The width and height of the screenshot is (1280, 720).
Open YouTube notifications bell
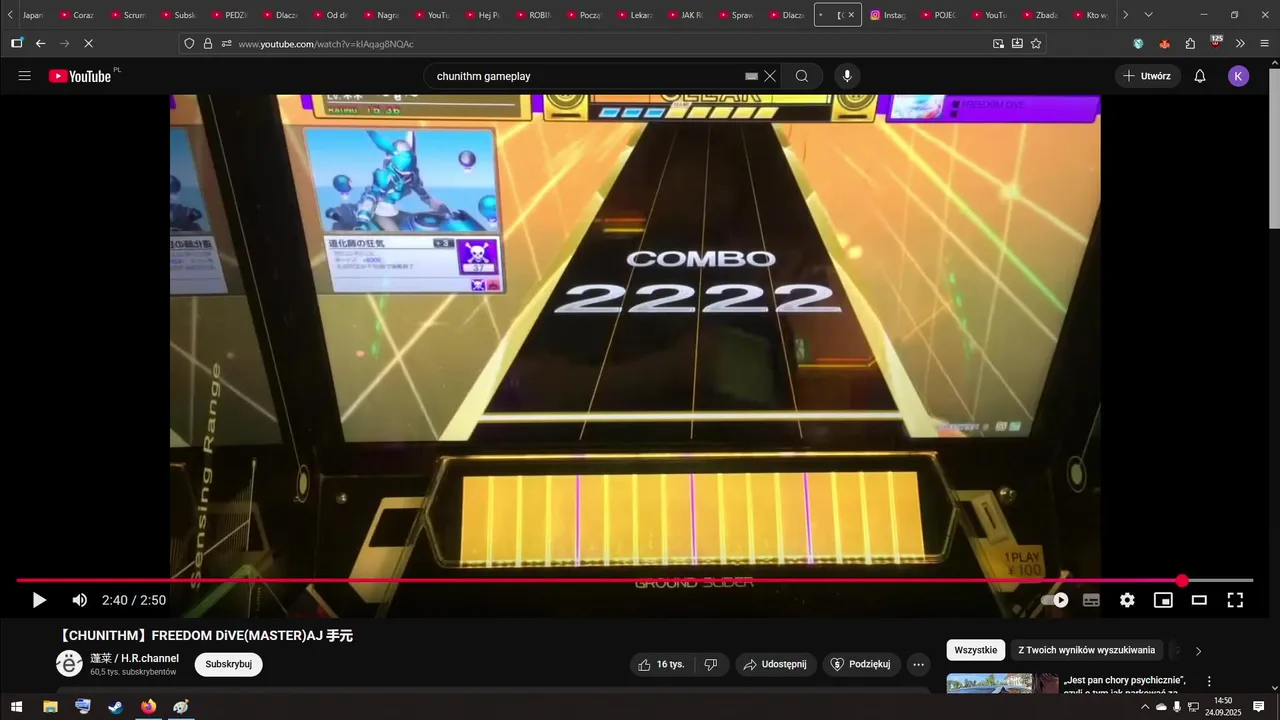point(1200,76)
